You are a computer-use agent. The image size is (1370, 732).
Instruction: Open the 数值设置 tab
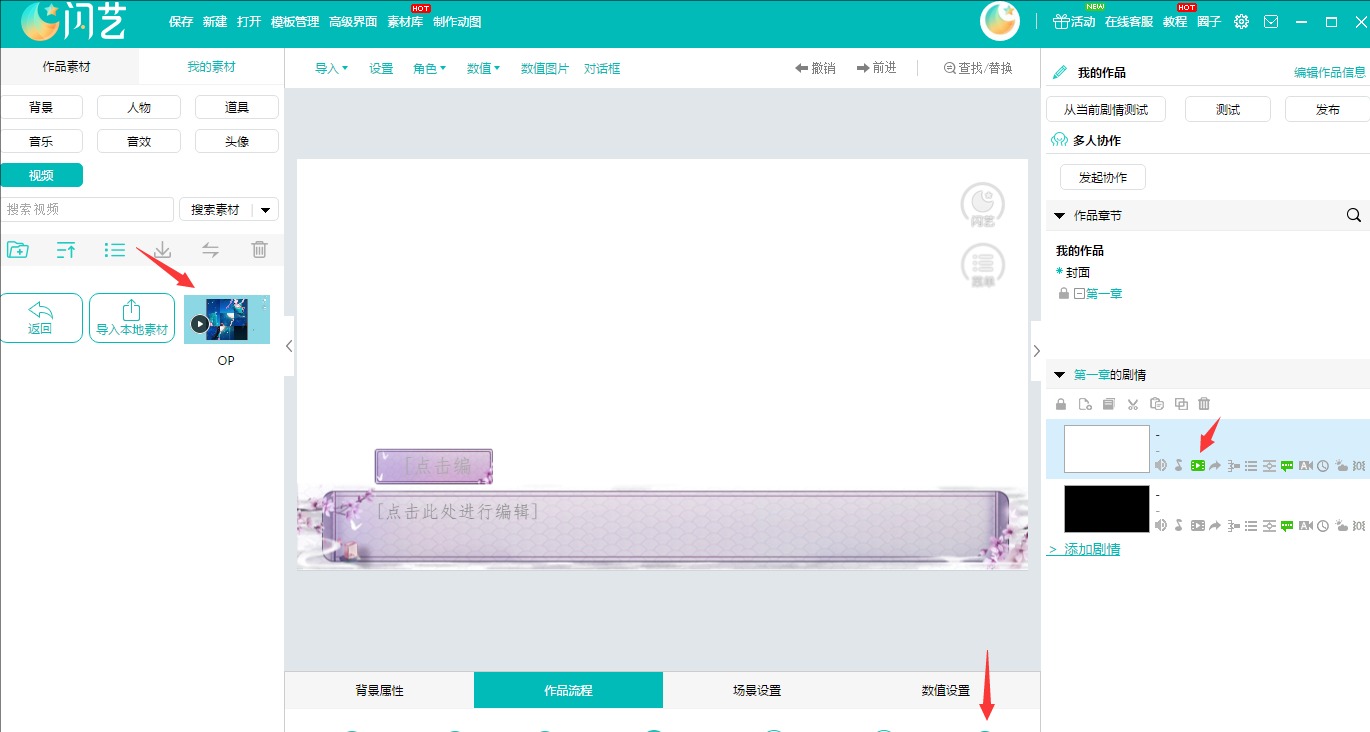click(x=946, y=690)
